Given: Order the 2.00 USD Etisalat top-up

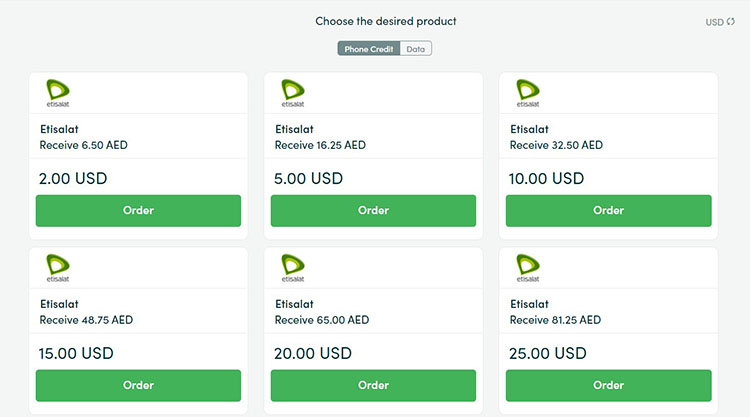Looking at the screenshot, I should point(138,210).
